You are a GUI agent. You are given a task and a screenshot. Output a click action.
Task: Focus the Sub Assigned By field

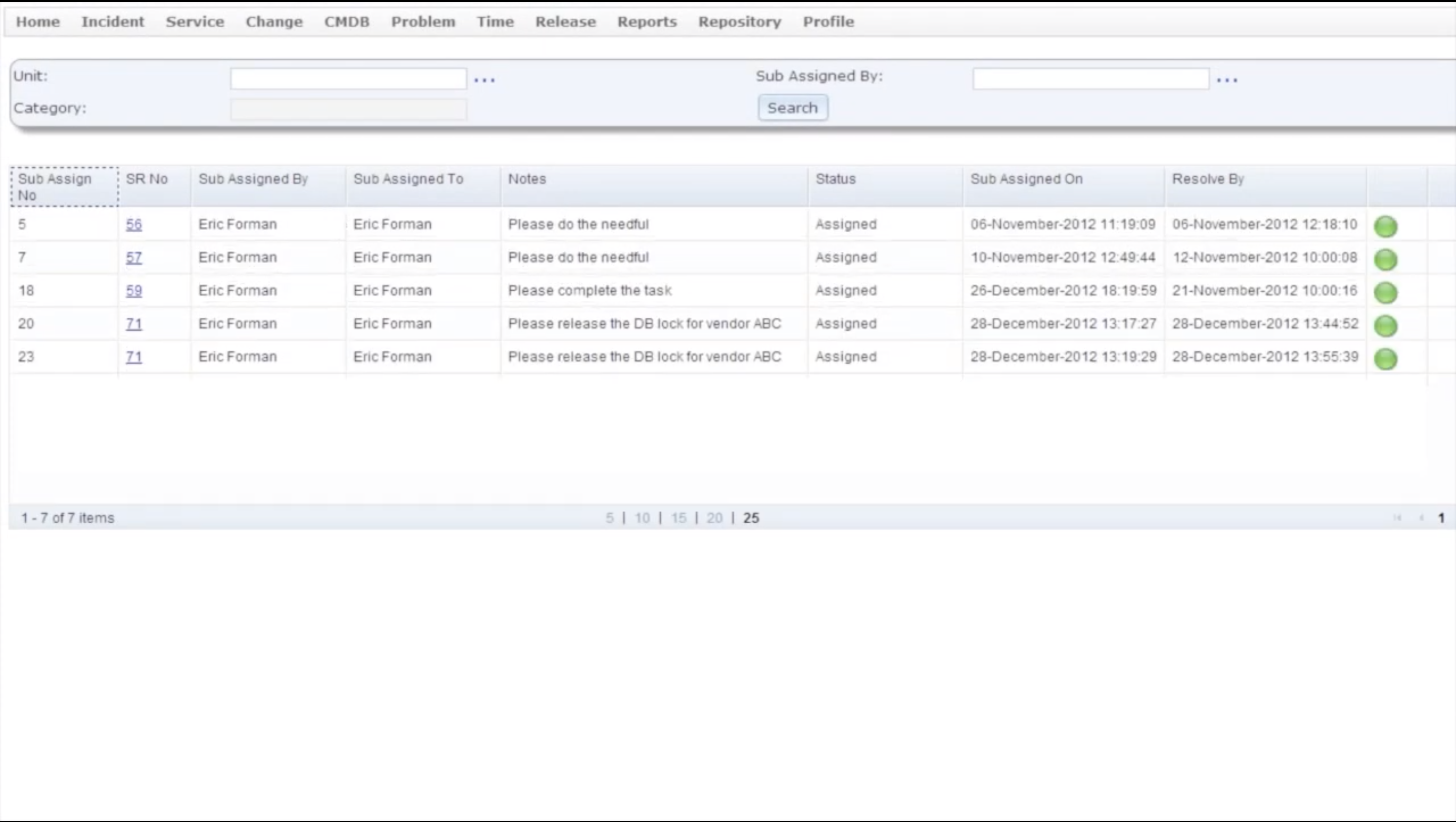pos(1090,78)
